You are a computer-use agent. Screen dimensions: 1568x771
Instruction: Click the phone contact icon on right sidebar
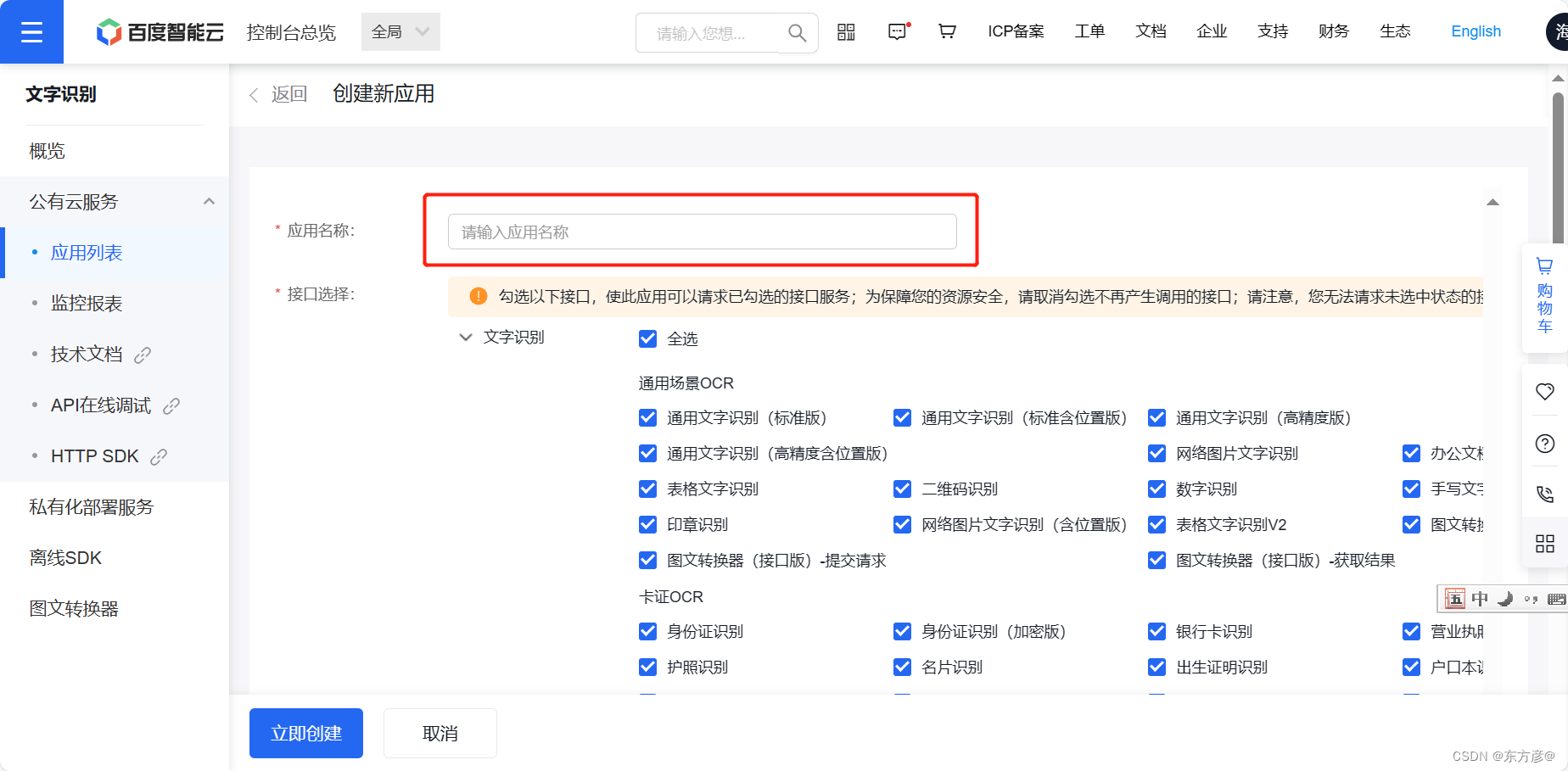pos(1544,494)
